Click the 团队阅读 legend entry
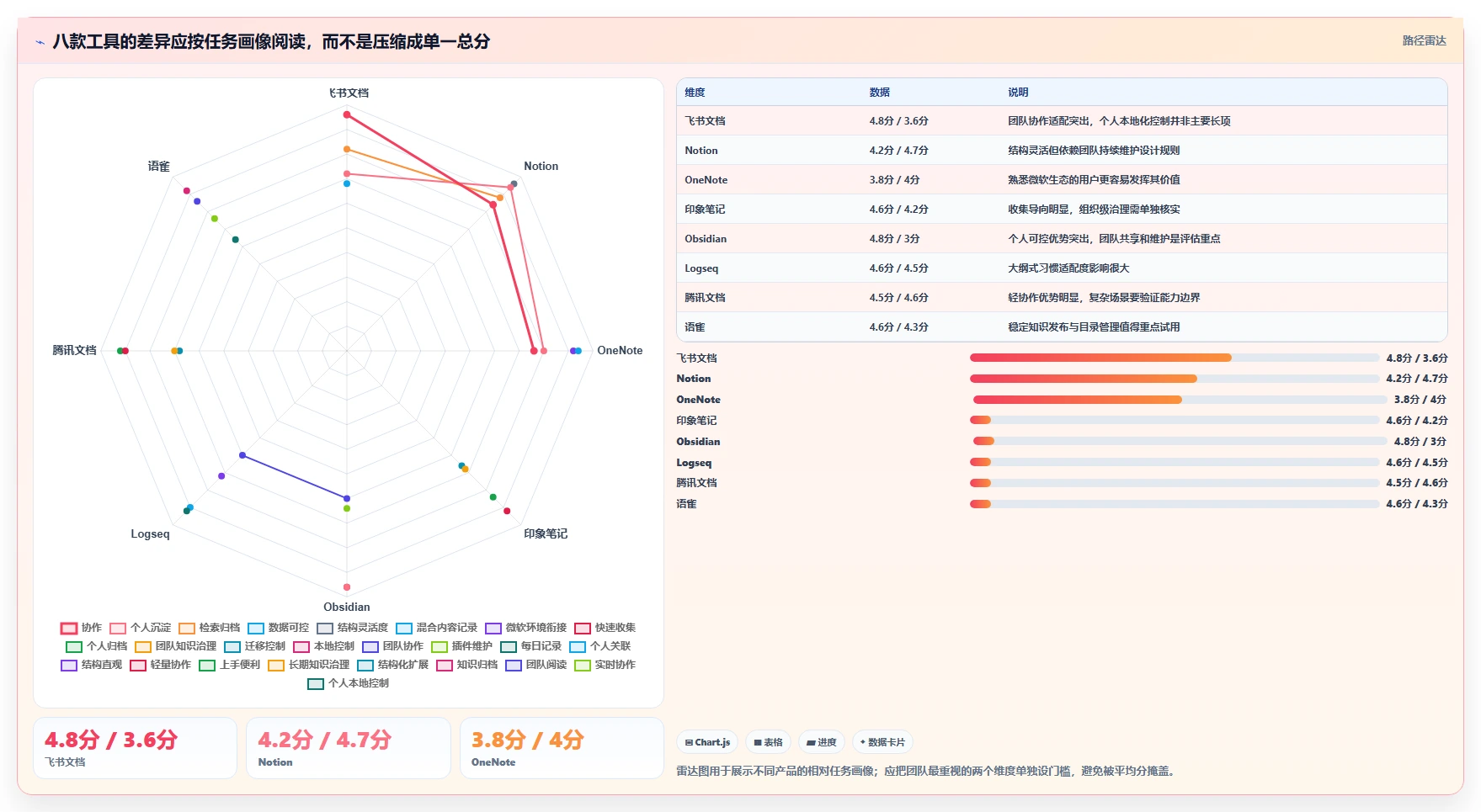Screen dimensions: 1481x812 (x=535, y=665)
